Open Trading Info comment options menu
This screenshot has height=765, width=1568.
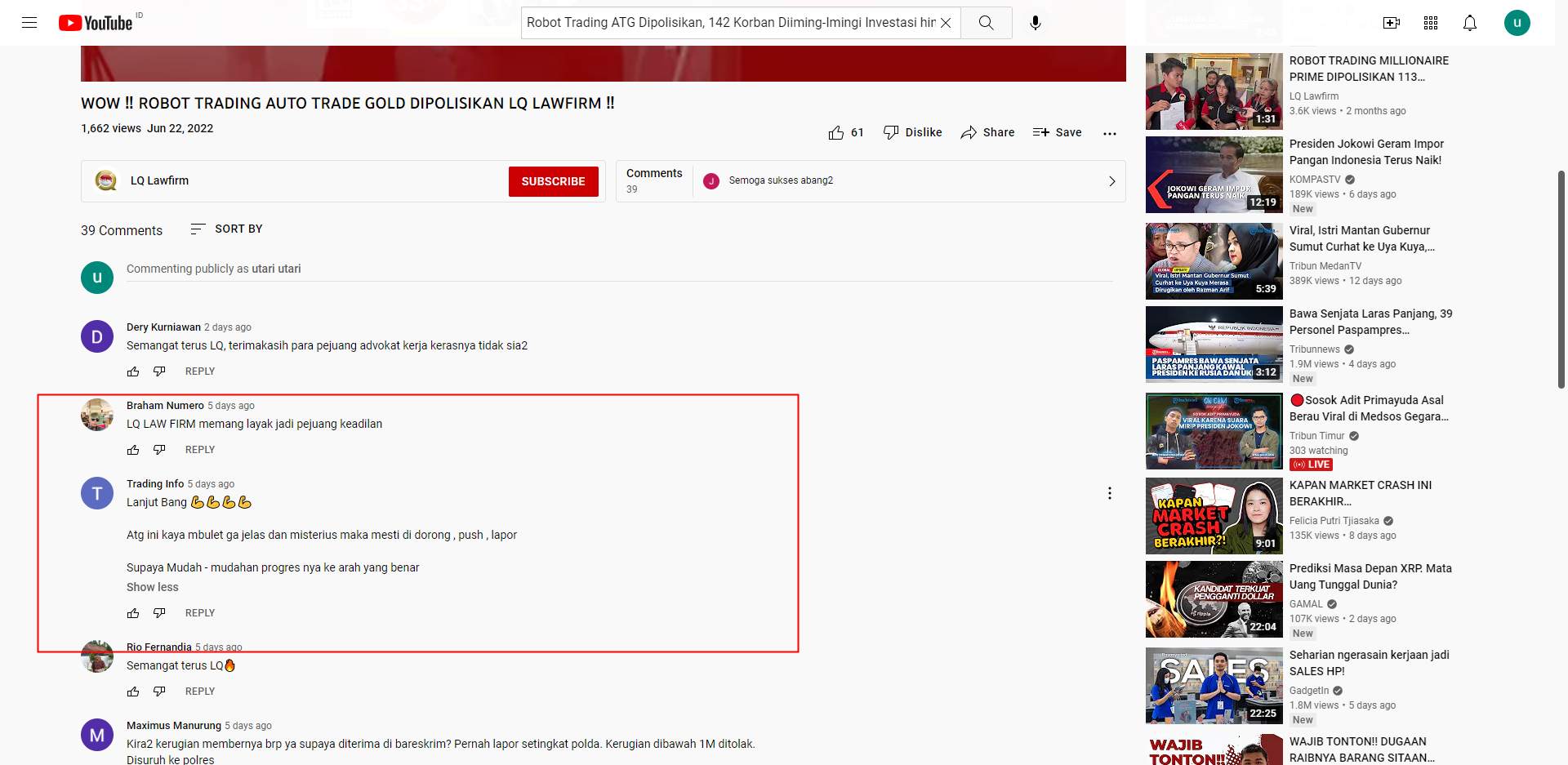click(1110, 493)
